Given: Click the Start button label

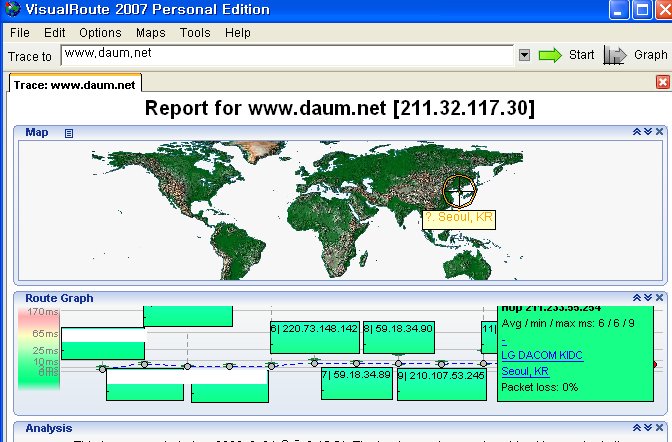Looking at the screenshot, I should 582,55.
